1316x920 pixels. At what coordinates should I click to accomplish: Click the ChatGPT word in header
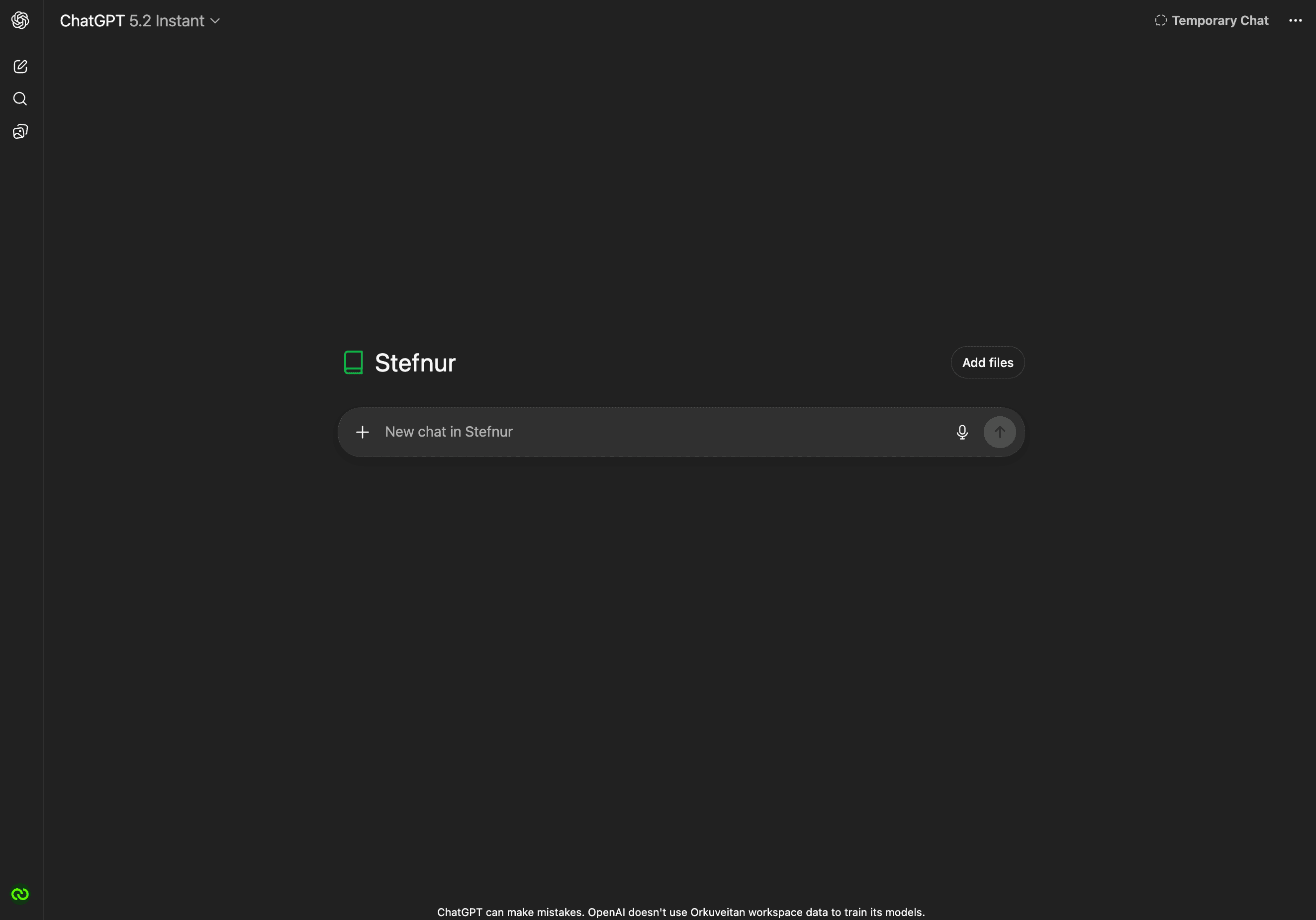click(93, 20)
